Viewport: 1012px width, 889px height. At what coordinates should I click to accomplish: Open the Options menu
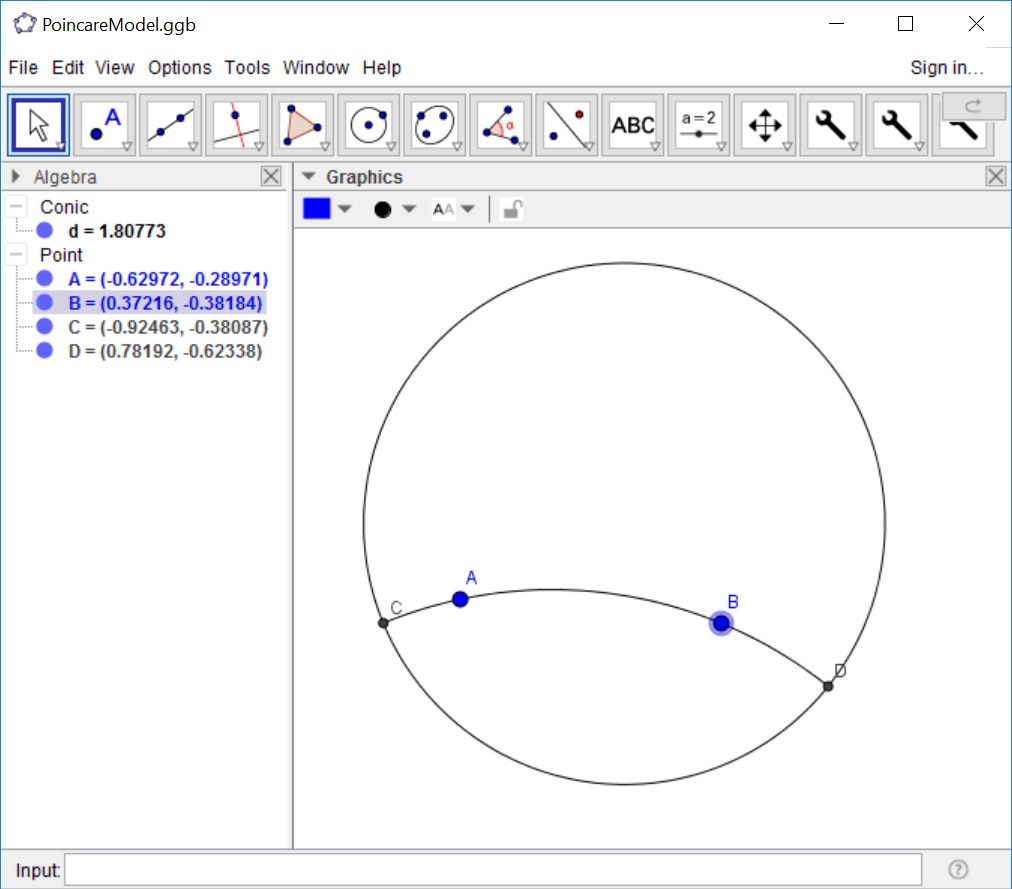pyautogui.click(x=180, y=68)
